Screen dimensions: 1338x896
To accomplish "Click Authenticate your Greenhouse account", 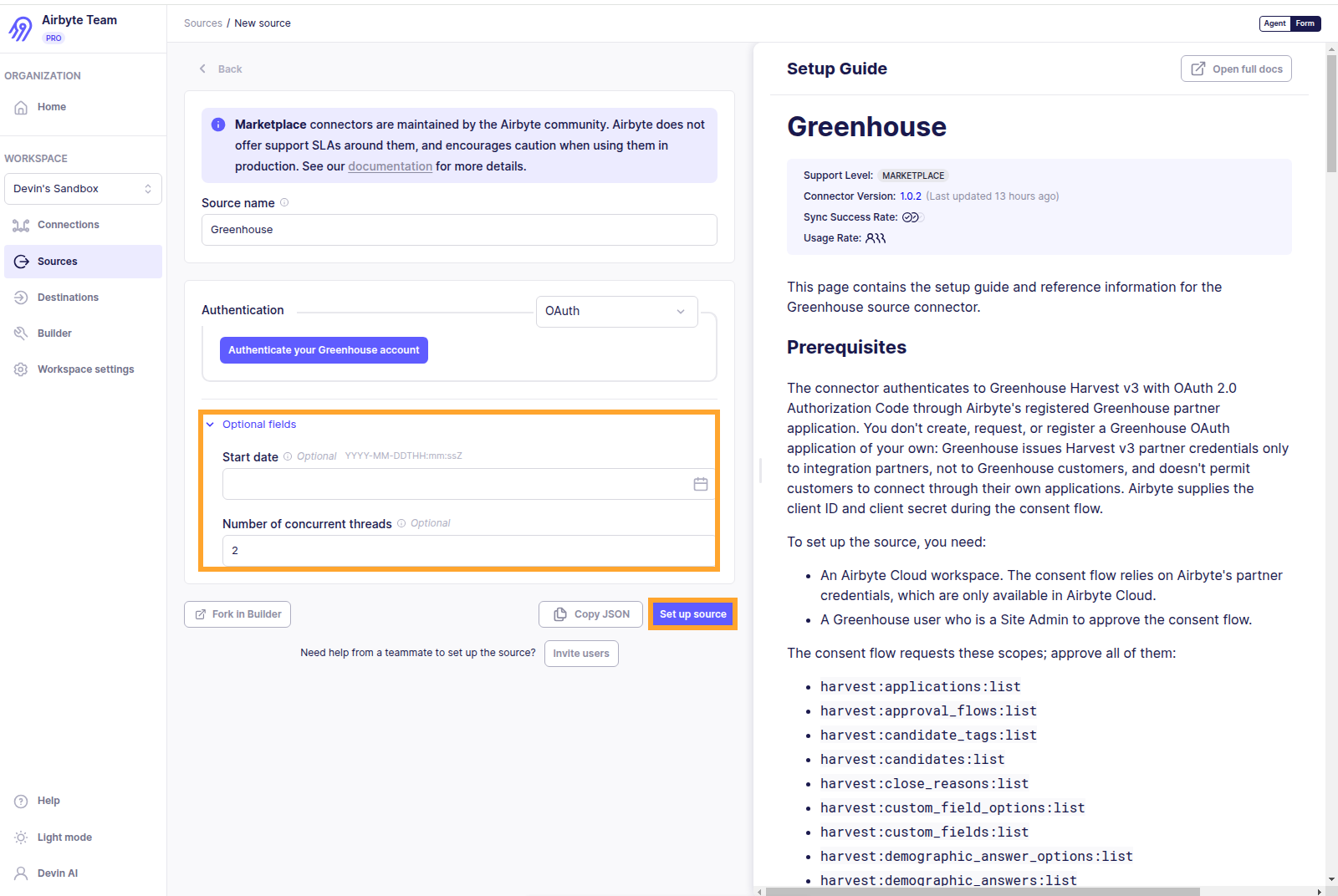I will click(324, 350).
